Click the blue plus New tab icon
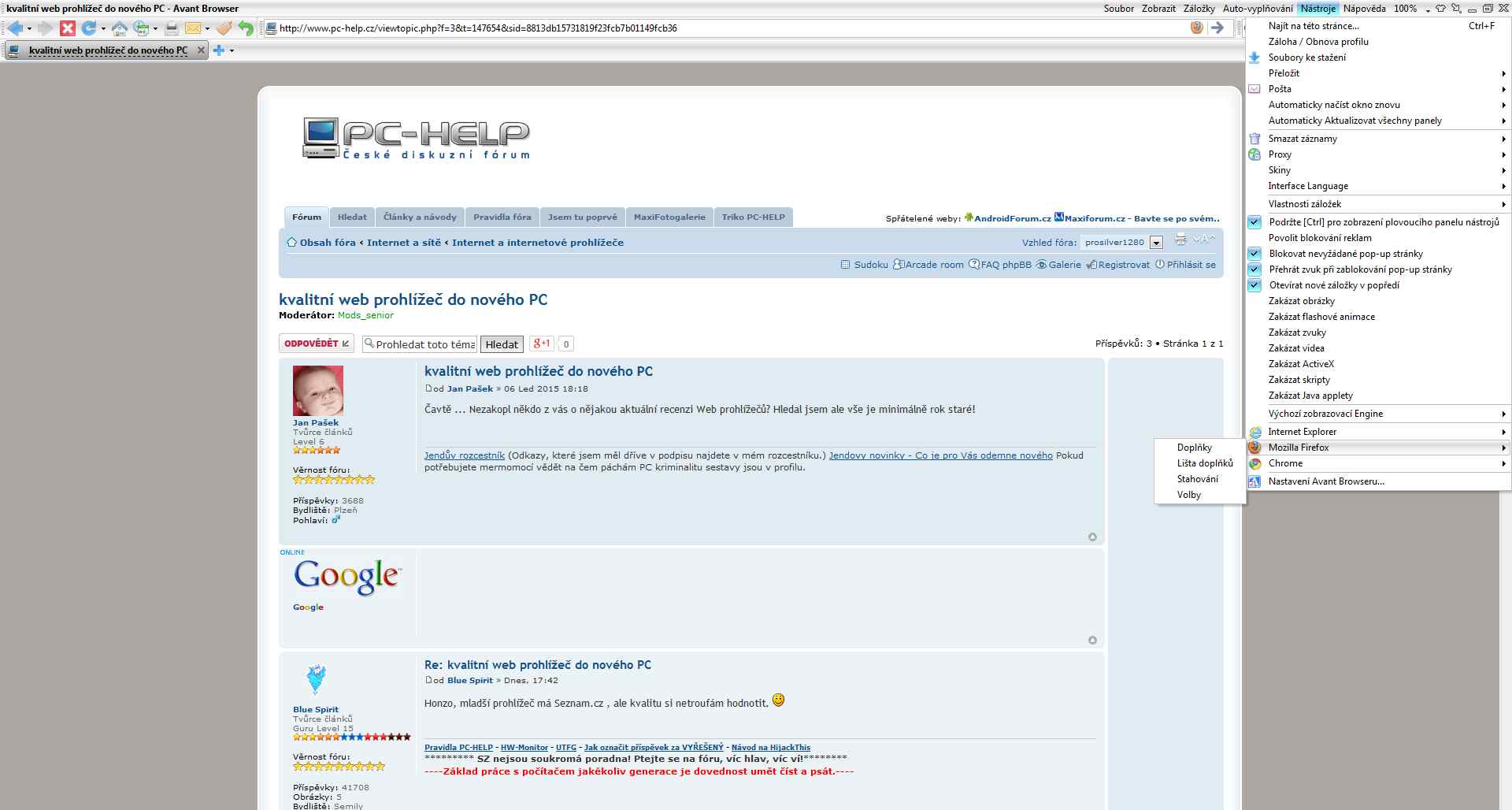1512x810 pixels. point(219,50)
